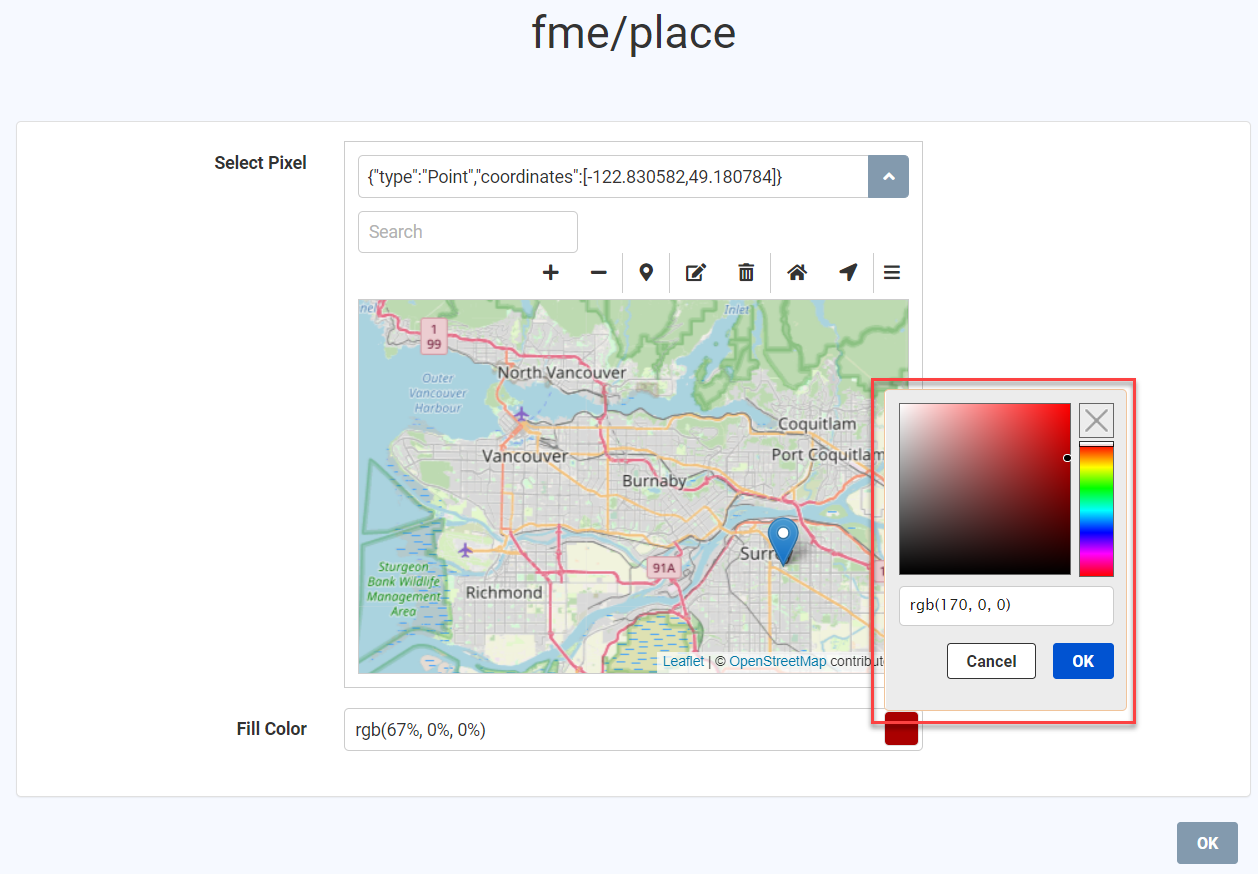Zoom out using the minus icon

(598, 272)
